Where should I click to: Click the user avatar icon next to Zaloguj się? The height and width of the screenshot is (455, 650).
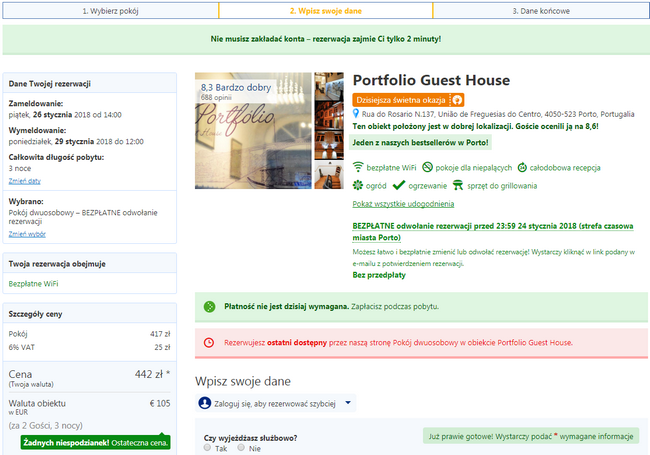tap(205, 403)
